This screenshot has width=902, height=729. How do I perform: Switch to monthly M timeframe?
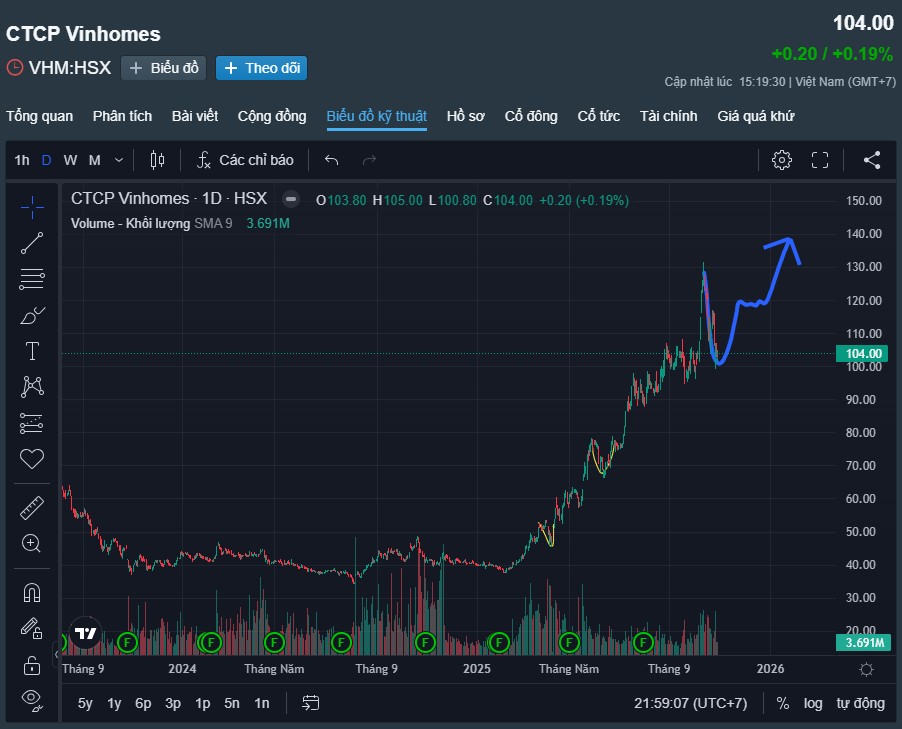tap(95, 160)
